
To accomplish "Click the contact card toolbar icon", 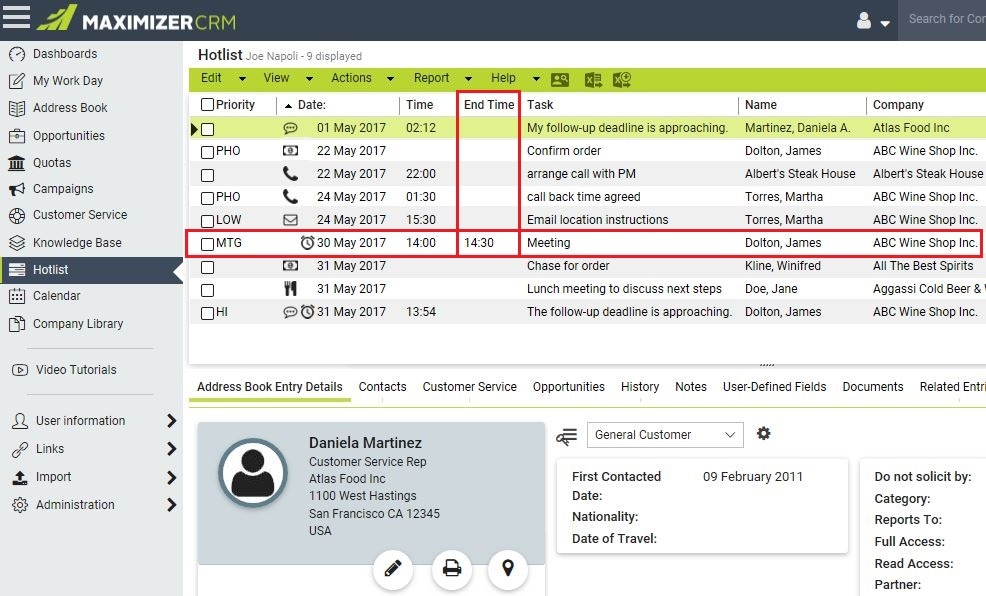I will pyautogui.click(x=560, y=80).
